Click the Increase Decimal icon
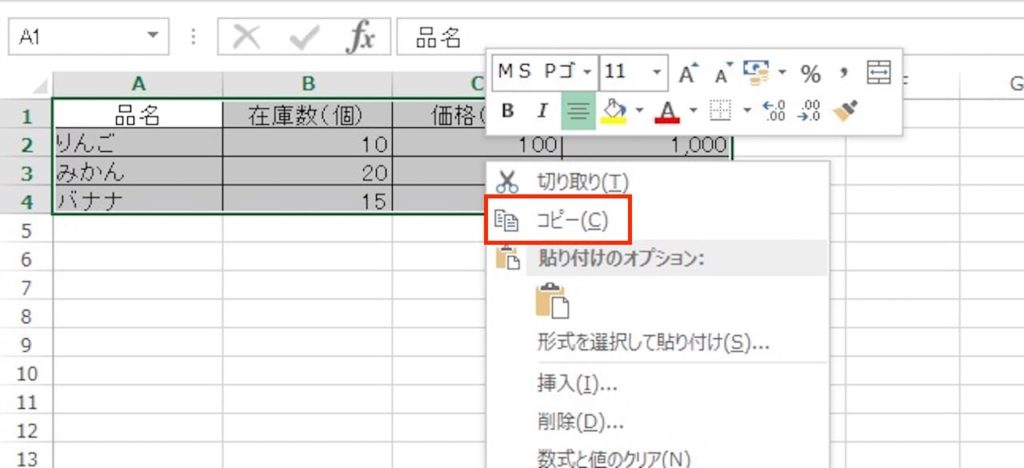 tap(773, 111)
